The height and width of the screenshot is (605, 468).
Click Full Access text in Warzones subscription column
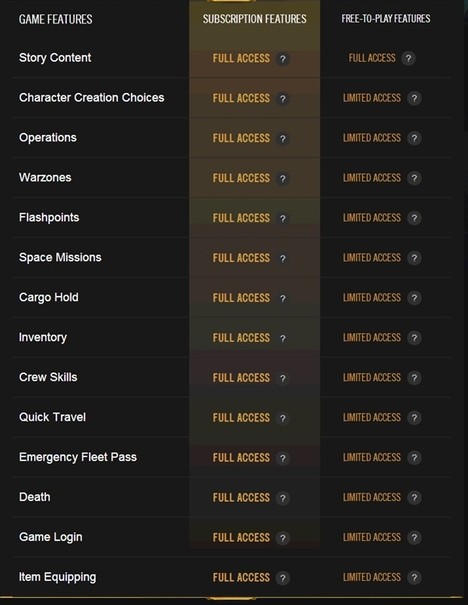[x=241, y=178]
